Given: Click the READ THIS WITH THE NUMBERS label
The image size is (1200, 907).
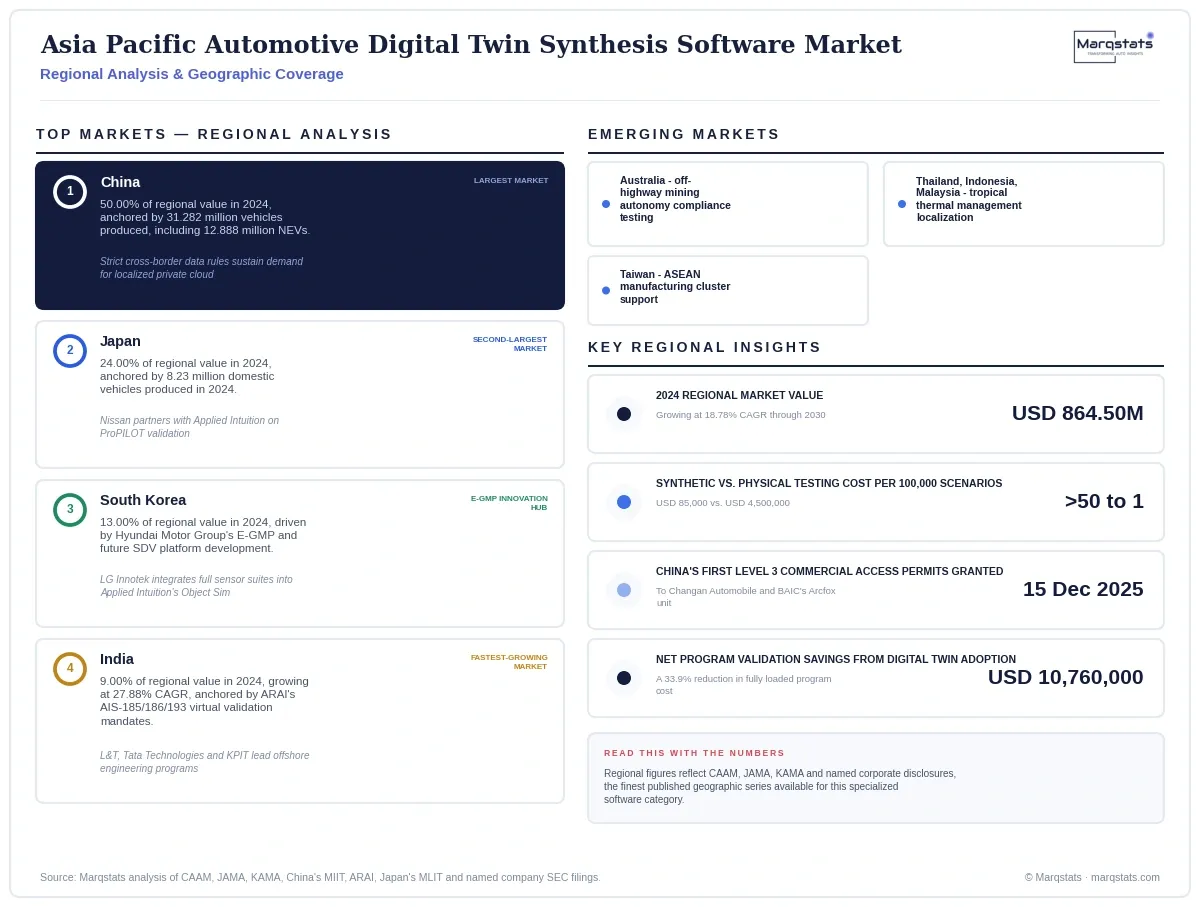Looking at the screenshot, I should point(694,753).
